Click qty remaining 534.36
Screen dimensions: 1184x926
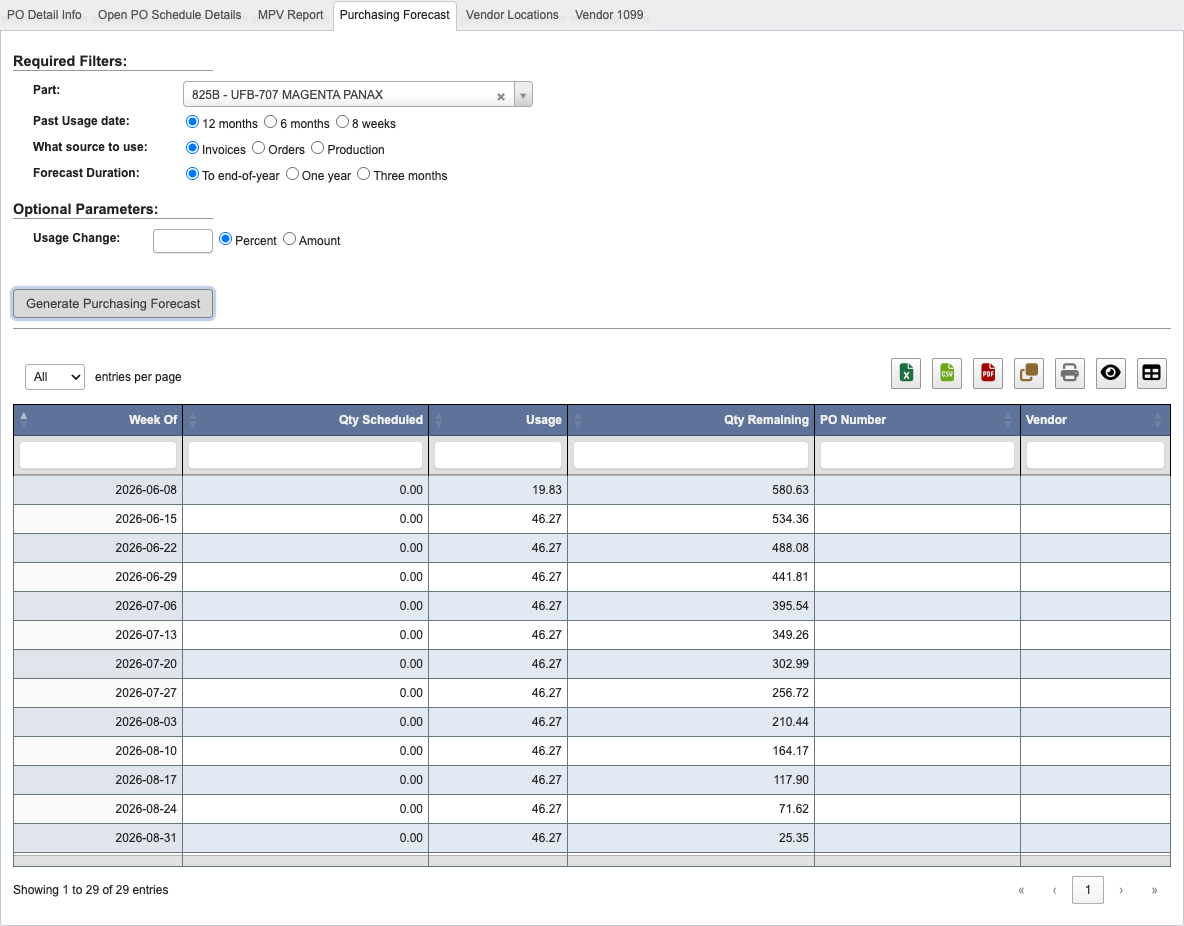691,519
